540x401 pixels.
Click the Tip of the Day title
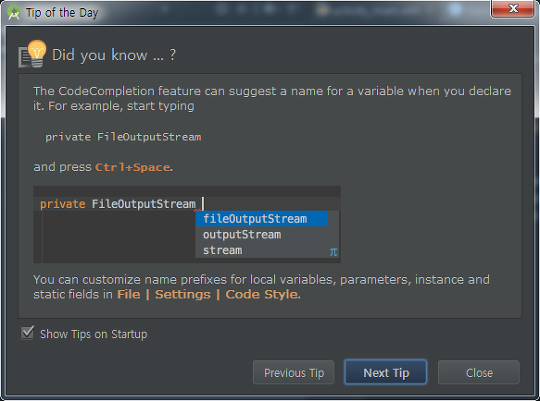point(62,13)
